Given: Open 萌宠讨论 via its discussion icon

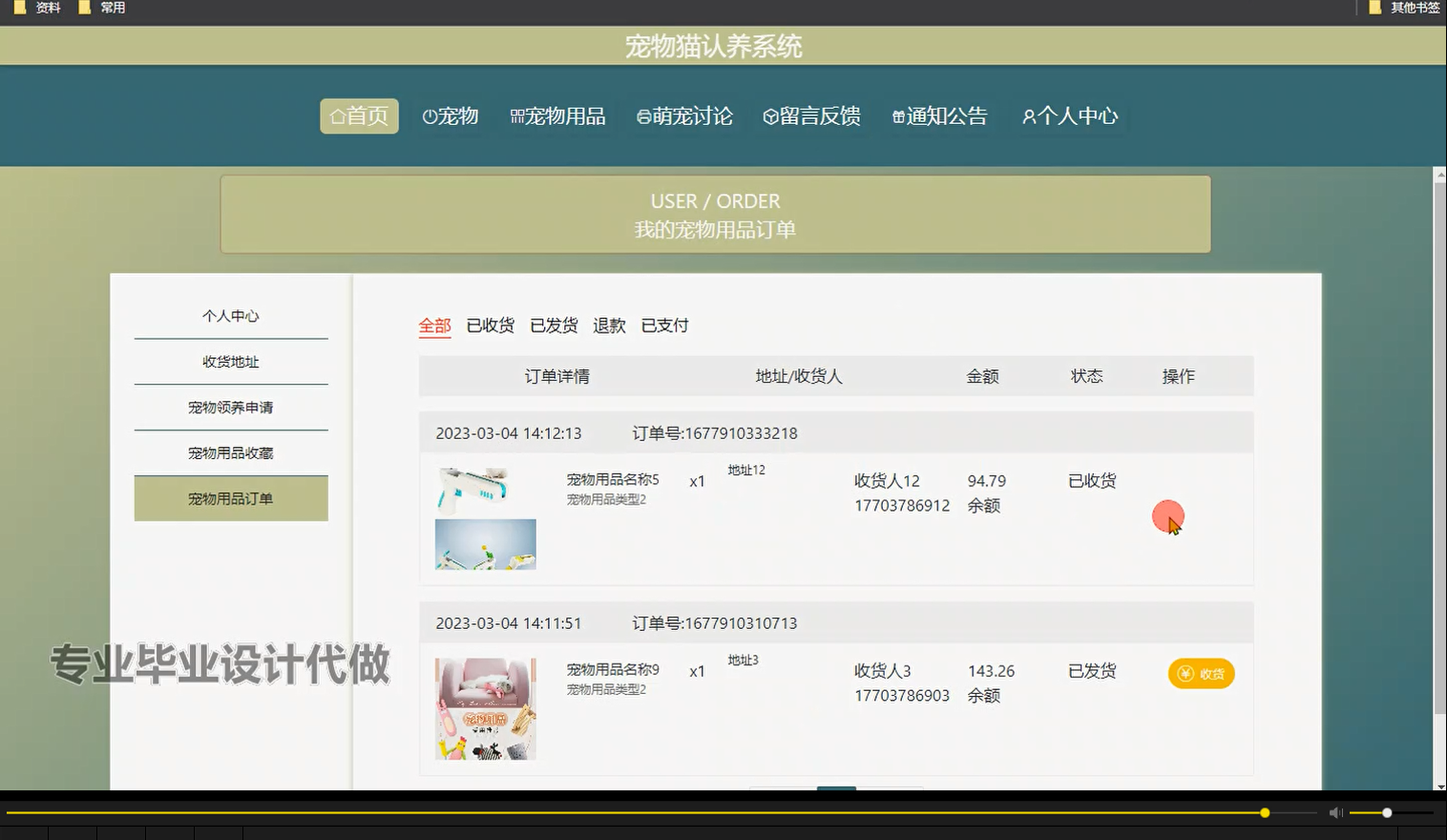Looking at the screenshot, I should pyautogui.click(x=643, y=115).
